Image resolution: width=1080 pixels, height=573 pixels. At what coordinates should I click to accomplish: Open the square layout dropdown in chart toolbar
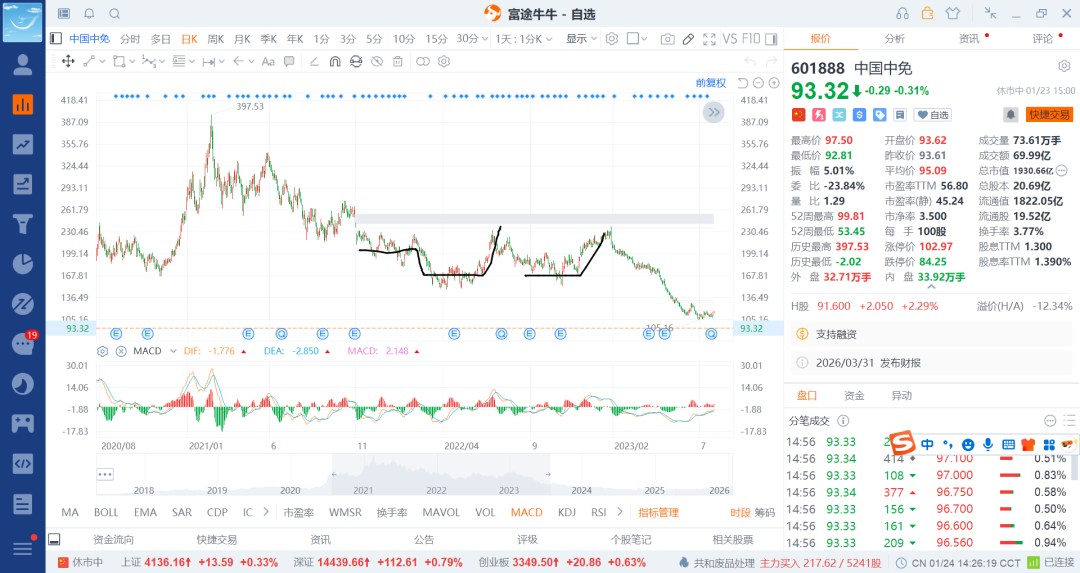[637, 39]
